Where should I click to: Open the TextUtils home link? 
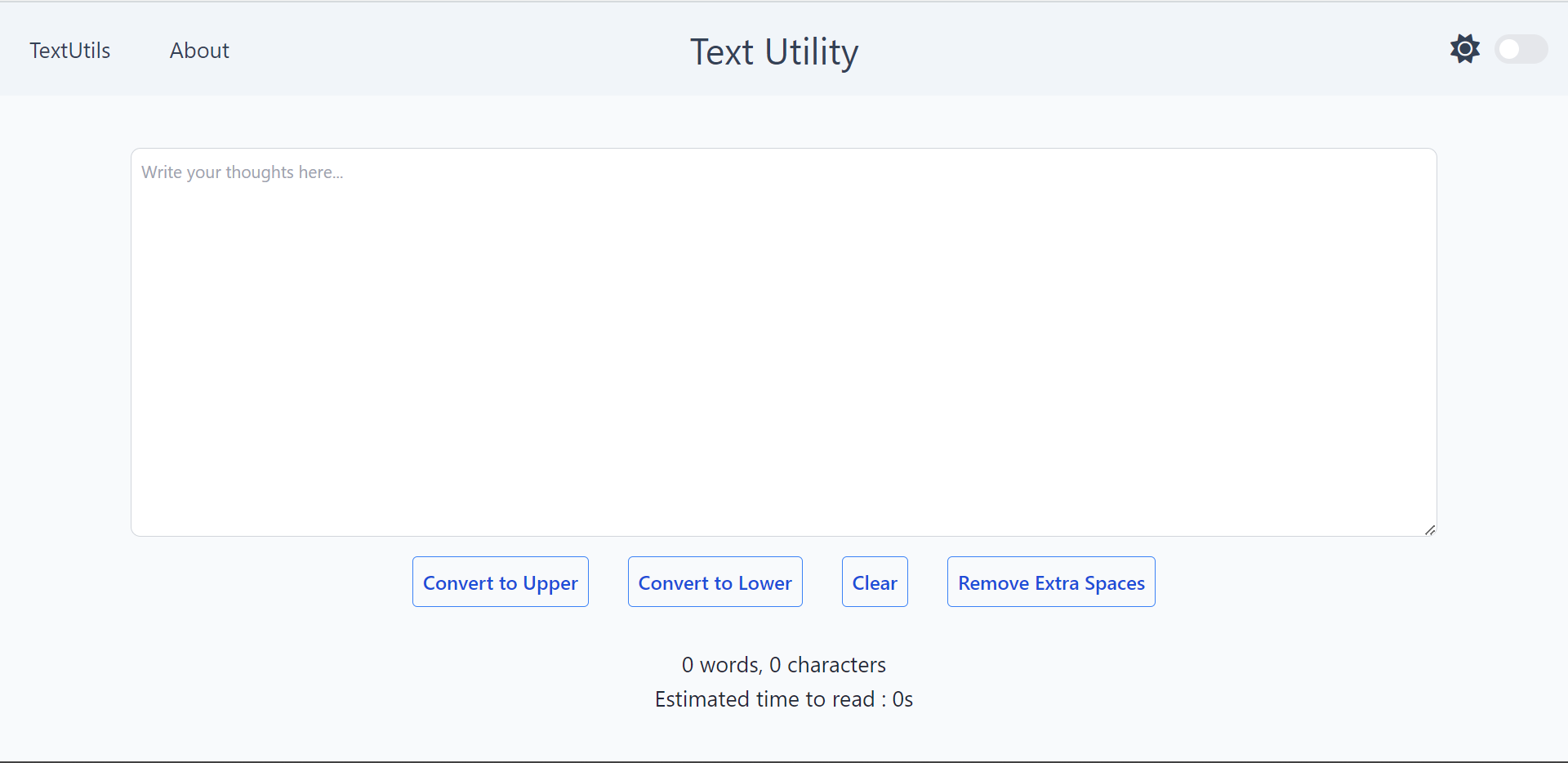(70, 51)
